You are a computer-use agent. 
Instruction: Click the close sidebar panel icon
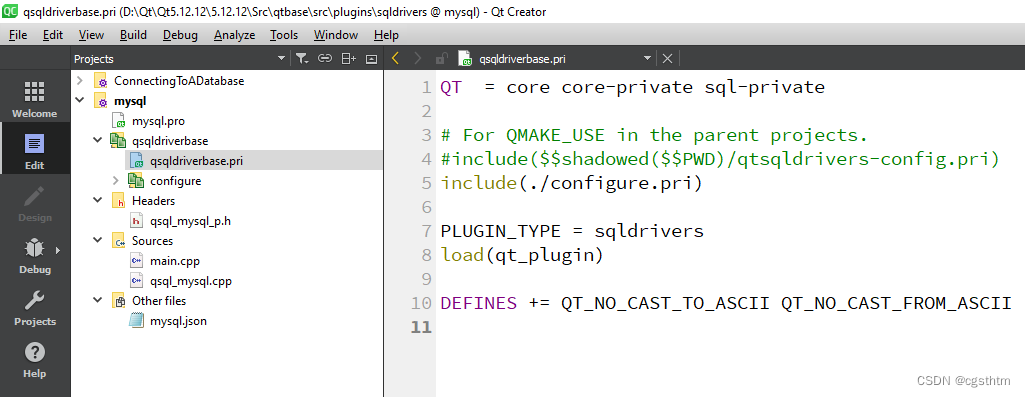(x=371, y=59)
